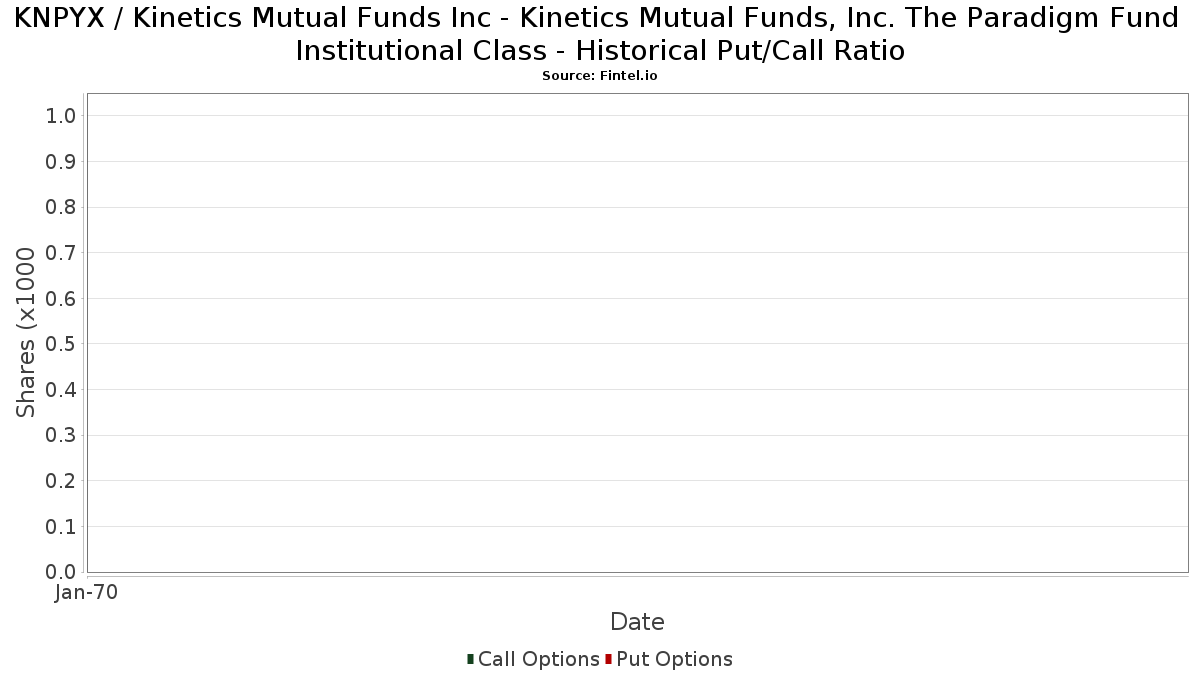This screenshot has height=675, width=1200.
Task: Select the 0.9 y-axis tick label
Action: [61, 162]
